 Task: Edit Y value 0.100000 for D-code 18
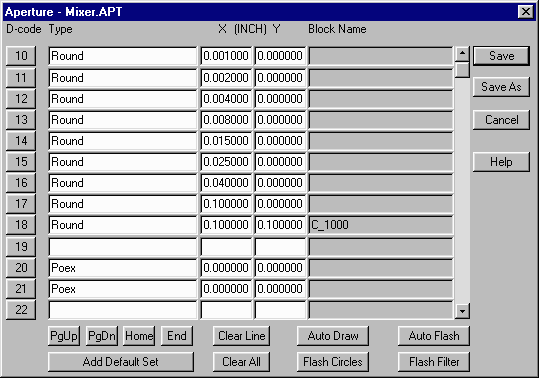pos(280,225)
